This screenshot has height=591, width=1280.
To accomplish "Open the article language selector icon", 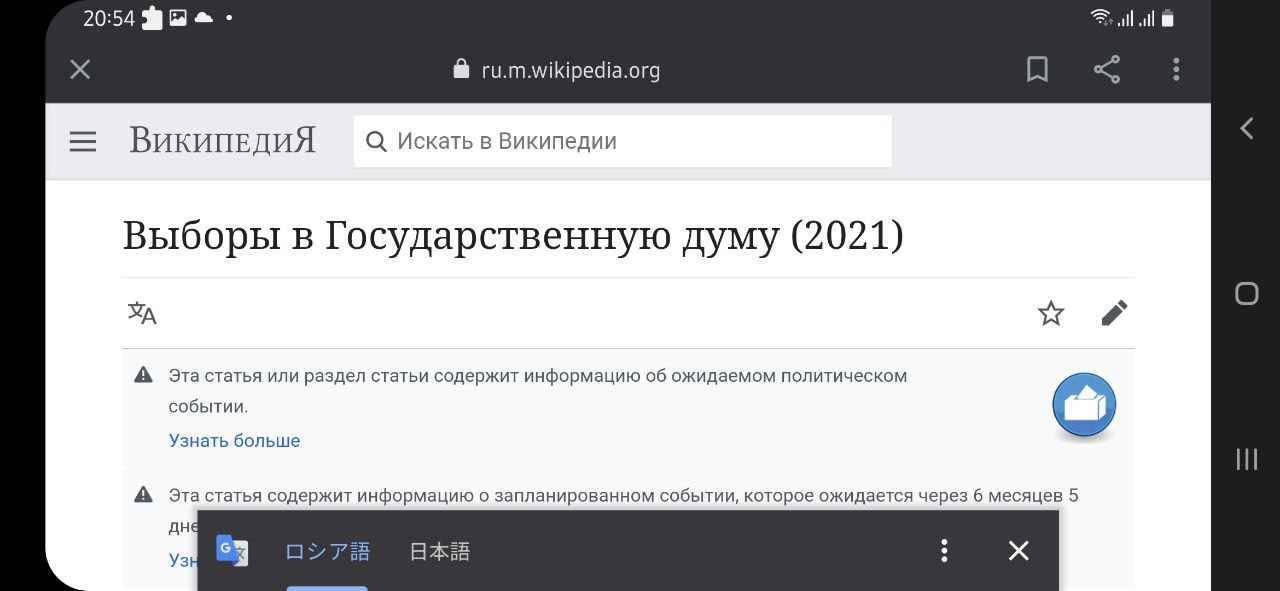I will pyautogui.click(x=142, y=313).
